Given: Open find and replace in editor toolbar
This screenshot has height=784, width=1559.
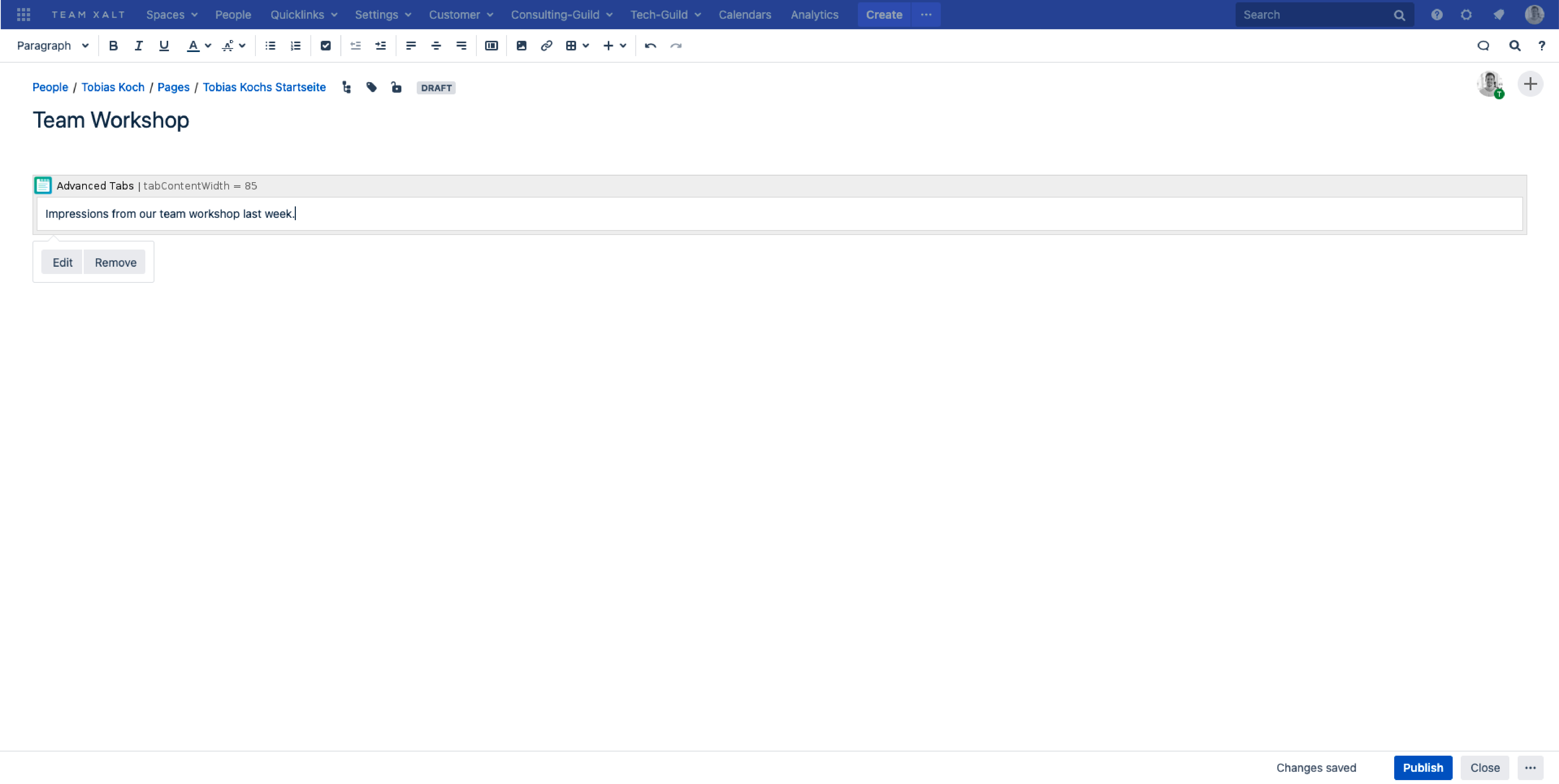Looking at the screenshot, I should click(x=1515, y=45).
